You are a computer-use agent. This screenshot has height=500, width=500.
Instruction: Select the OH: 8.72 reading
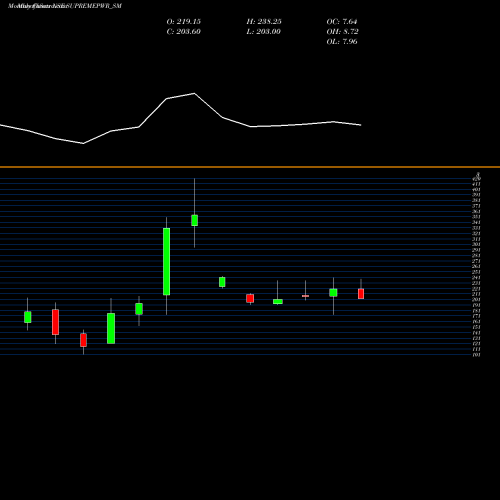342,31
